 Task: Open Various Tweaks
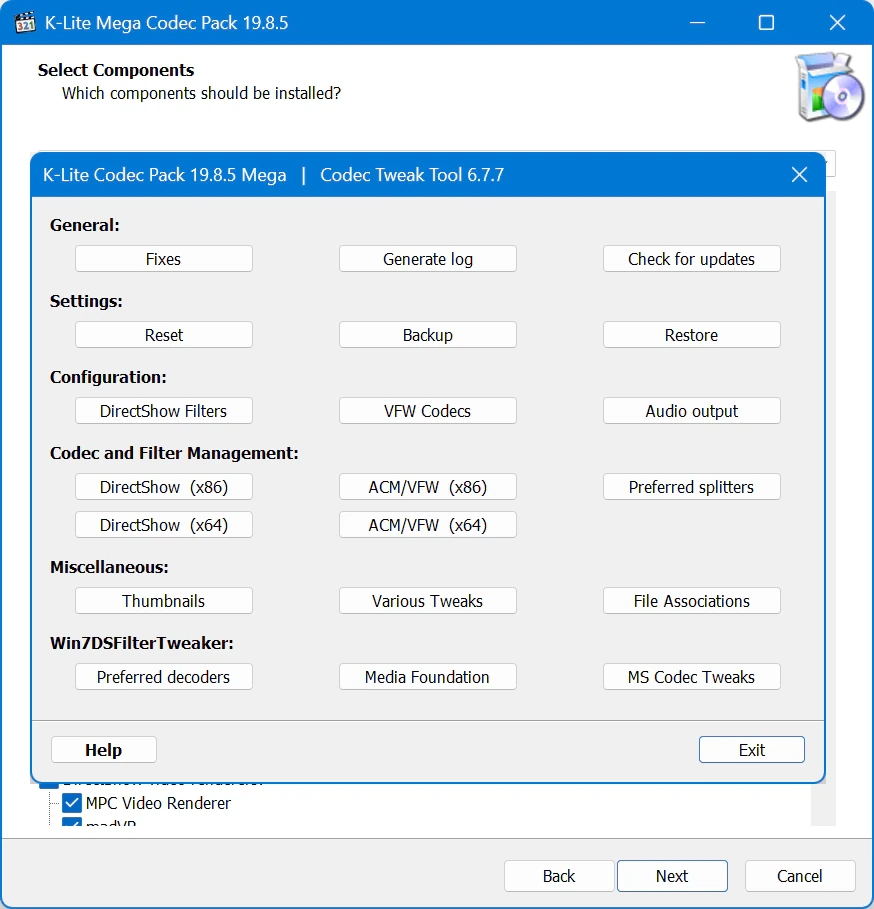428,601
